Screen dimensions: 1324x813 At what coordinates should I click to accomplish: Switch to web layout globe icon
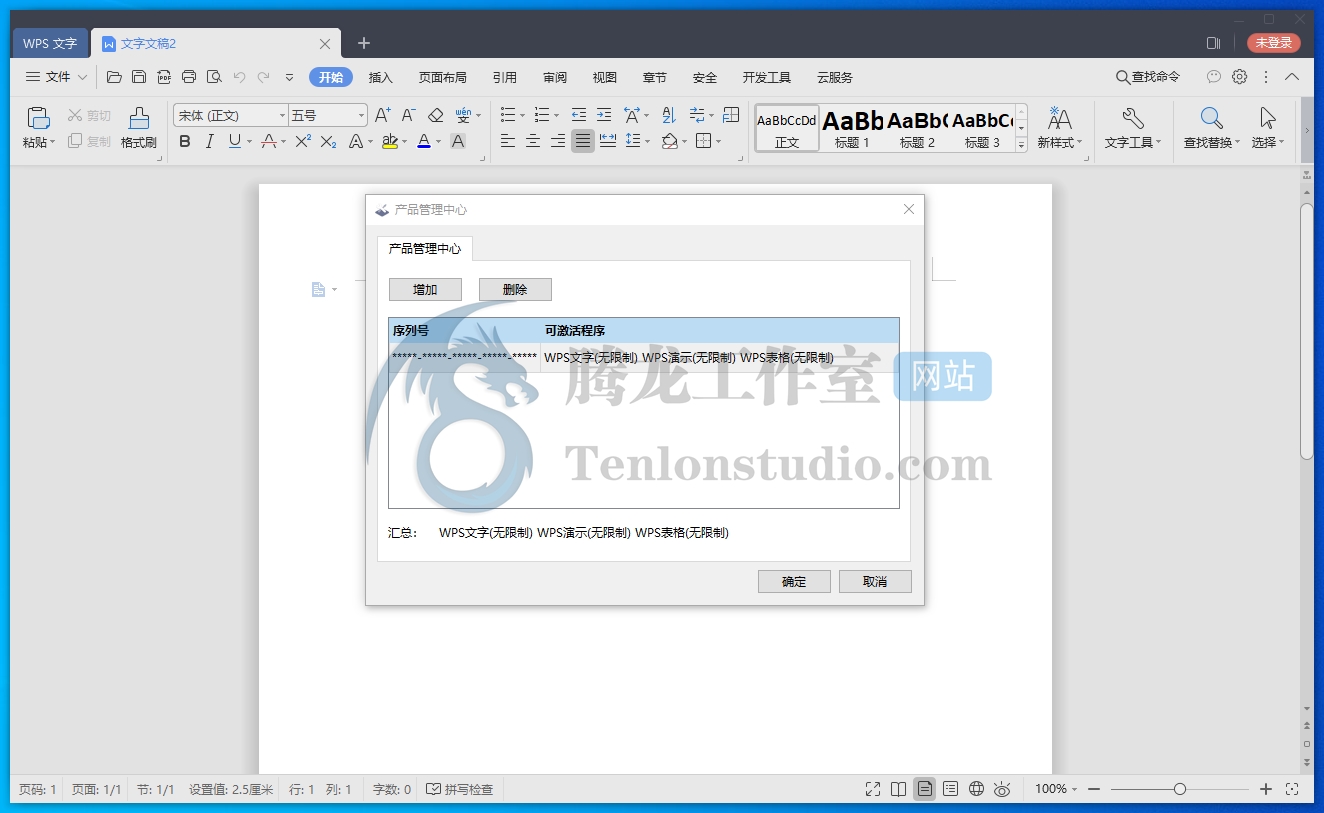(x=976, y=789)
